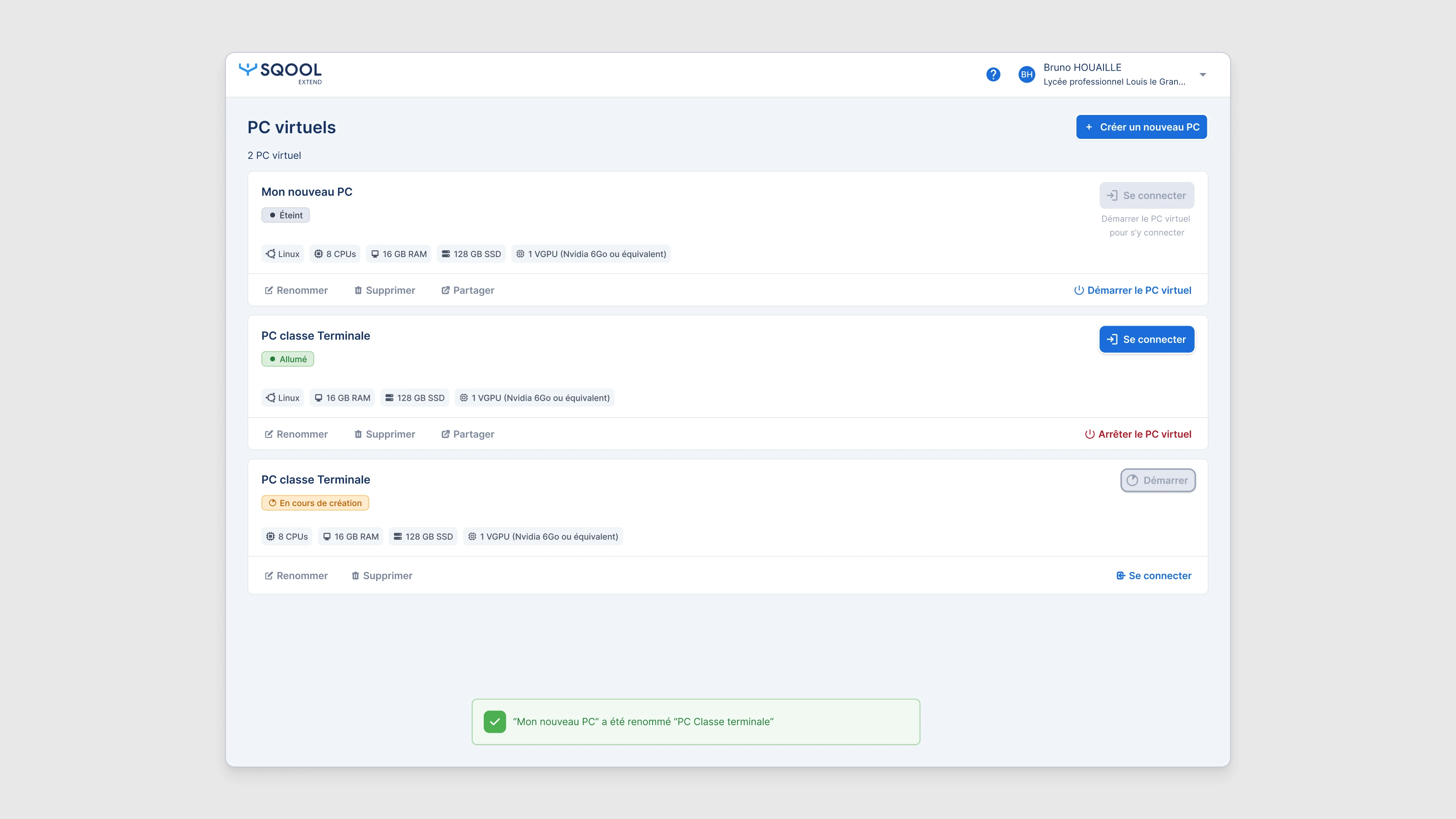
Task: Click the rename success notification toast
Action: tap(696, 721)
